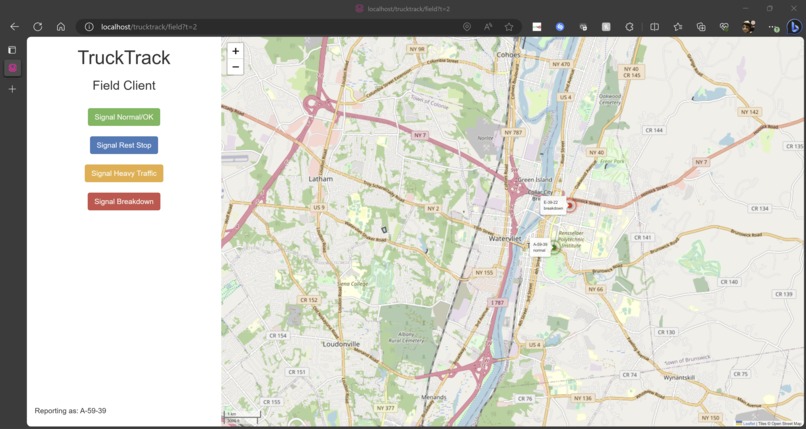The width and height of the screenshot is (806, 429).
Task: Zoom in the map with plus button
Action: [x=235, y=51]
